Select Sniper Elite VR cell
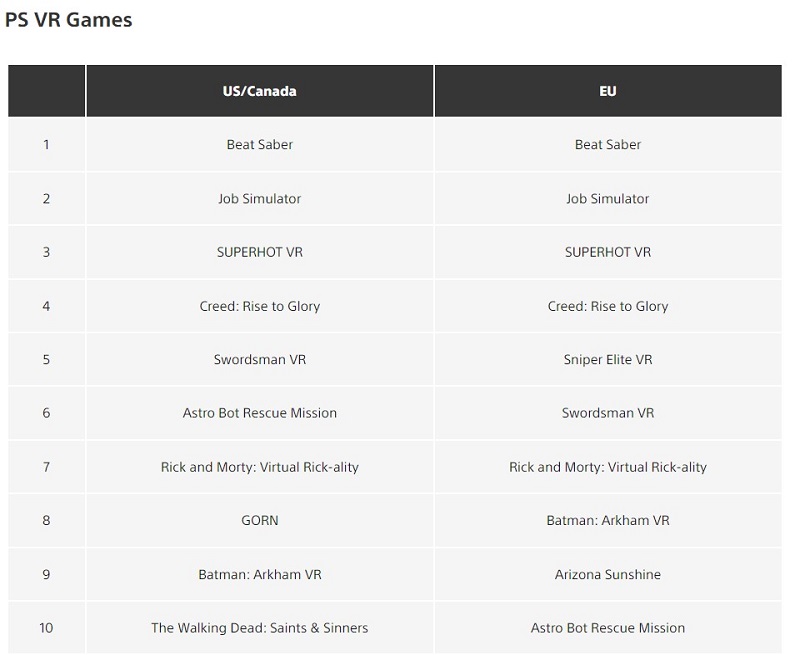Viewport: 800px width, 655px height. tap(608, 360)
